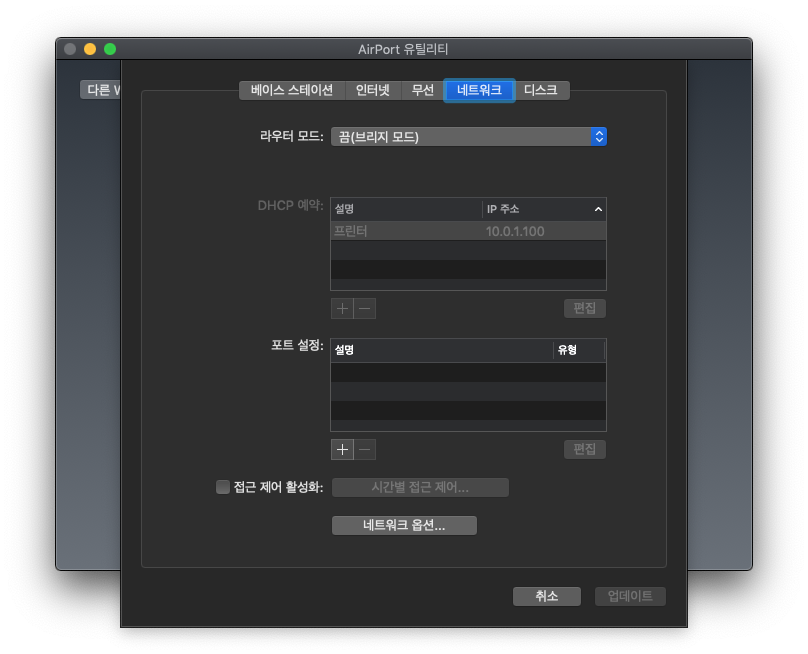The width and height of the screenshot is (808, 654).
Task: Open the 라우터 모드 dropdown
Action: (x=468, y=137)
